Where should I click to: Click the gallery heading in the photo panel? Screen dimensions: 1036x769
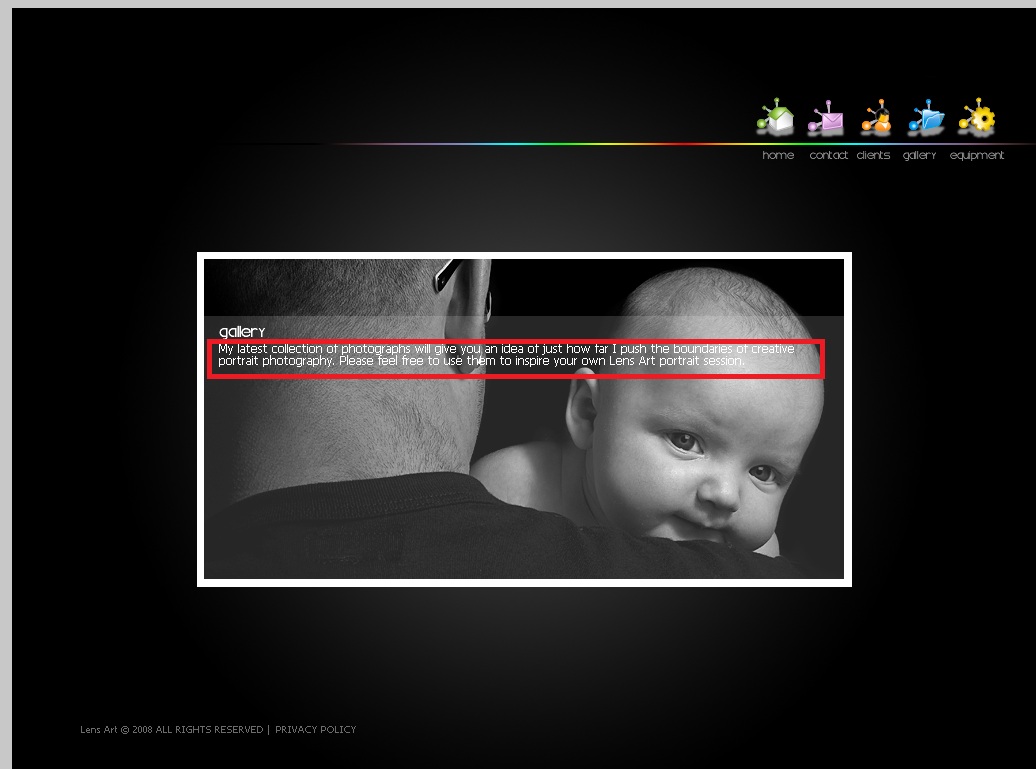(242, 332)
